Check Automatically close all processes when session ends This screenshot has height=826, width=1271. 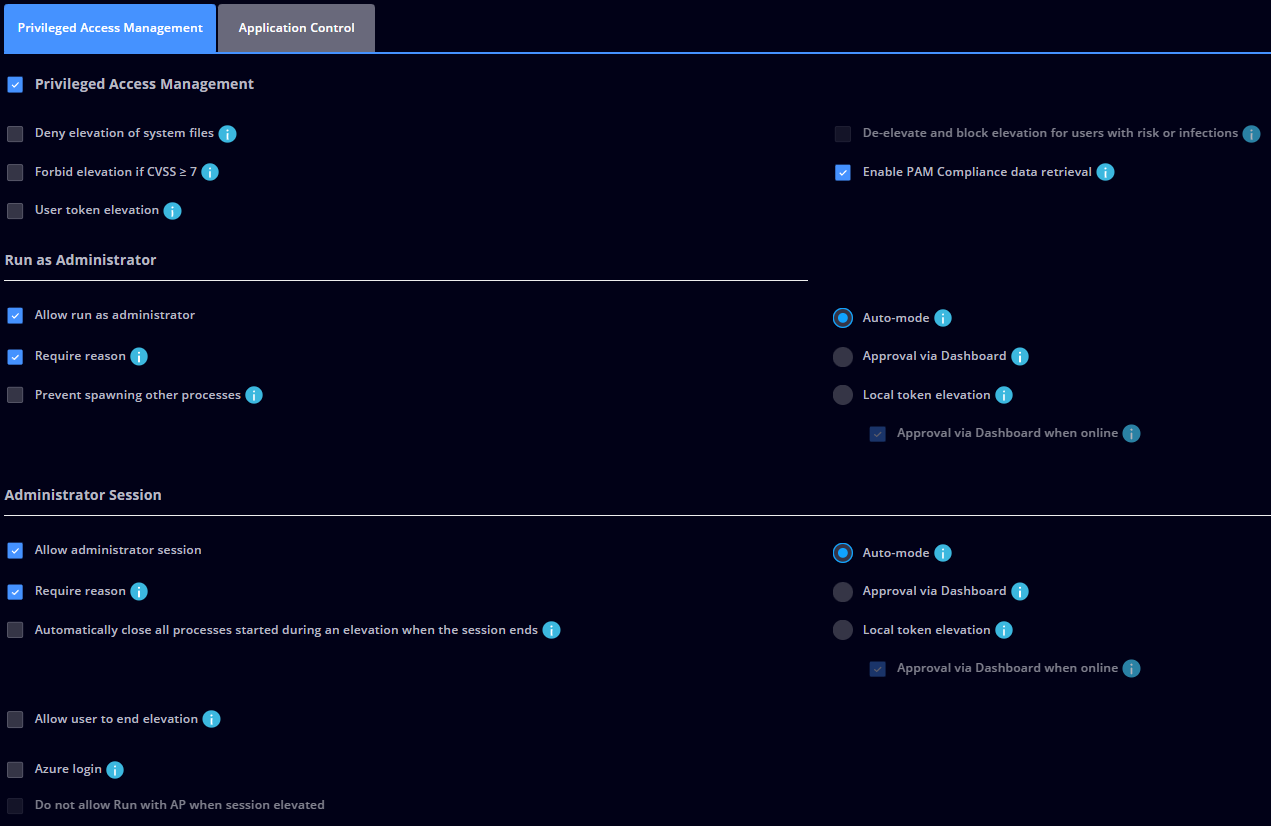(x=15, y=630)
